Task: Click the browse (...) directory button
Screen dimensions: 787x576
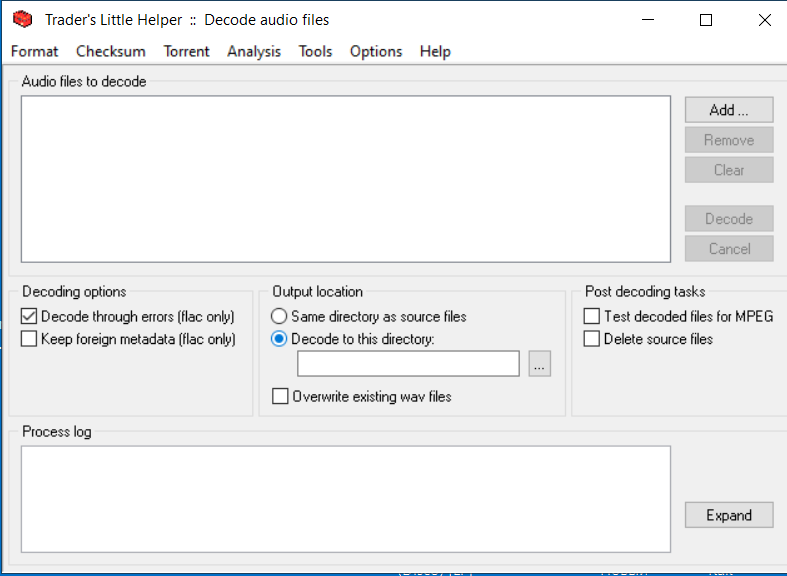Action: pyautogui.click(x=539, y=365)
